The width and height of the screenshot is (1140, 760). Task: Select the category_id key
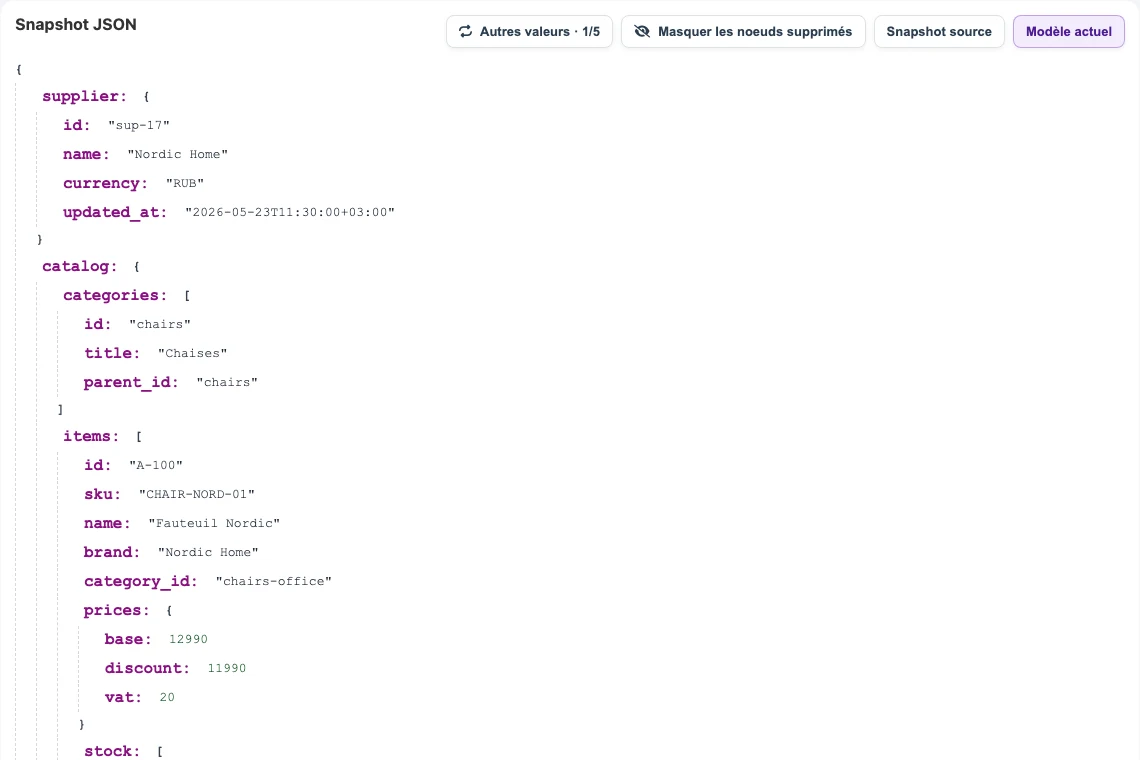coord(140,582)
